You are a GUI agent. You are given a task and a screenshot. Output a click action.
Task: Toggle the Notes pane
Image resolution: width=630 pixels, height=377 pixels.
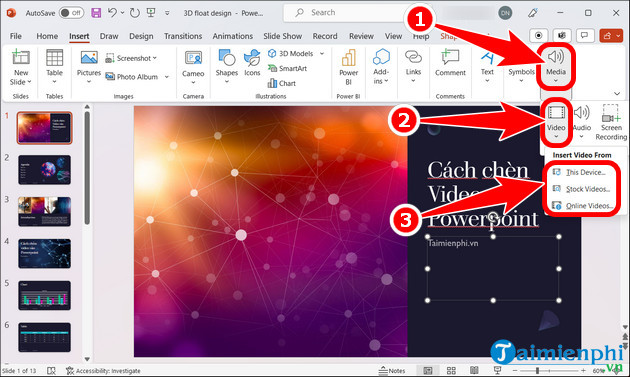(392, 371)
